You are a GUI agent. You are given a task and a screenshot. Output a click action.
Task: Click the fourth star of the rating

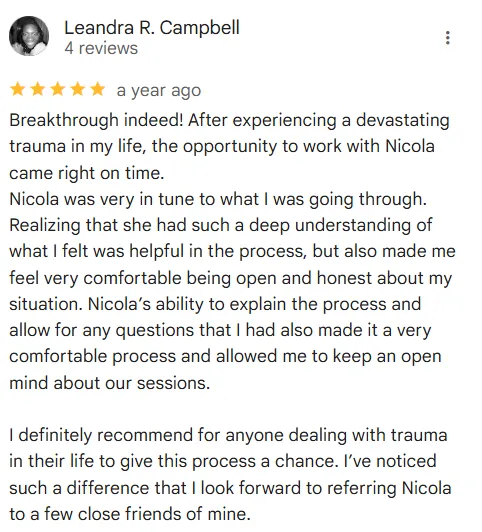click(x=78, y=90)
